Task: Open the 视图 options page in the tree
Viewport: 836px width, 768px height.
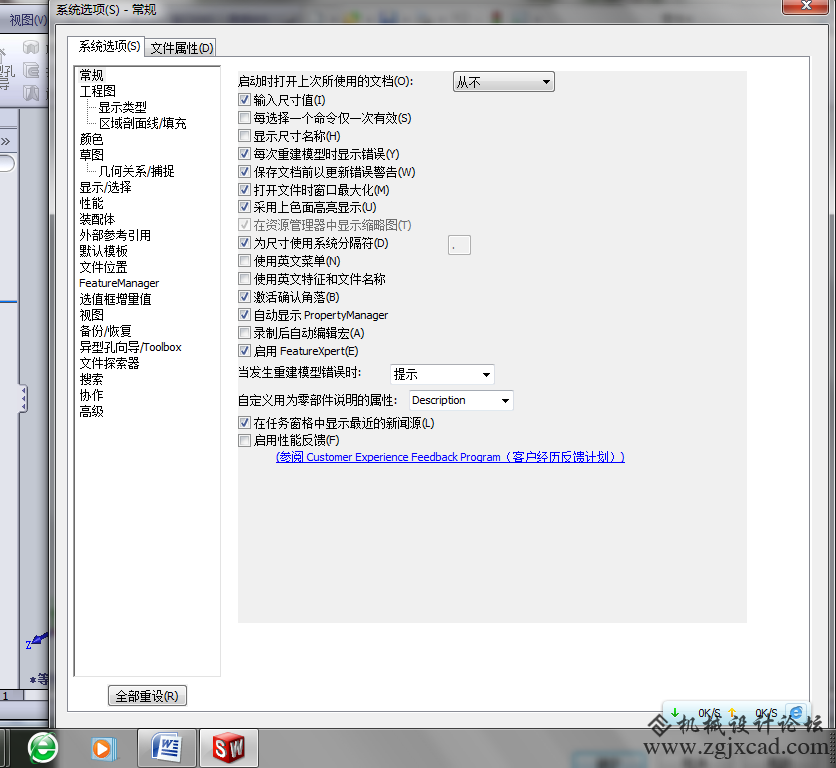Action: click(91, 315)
